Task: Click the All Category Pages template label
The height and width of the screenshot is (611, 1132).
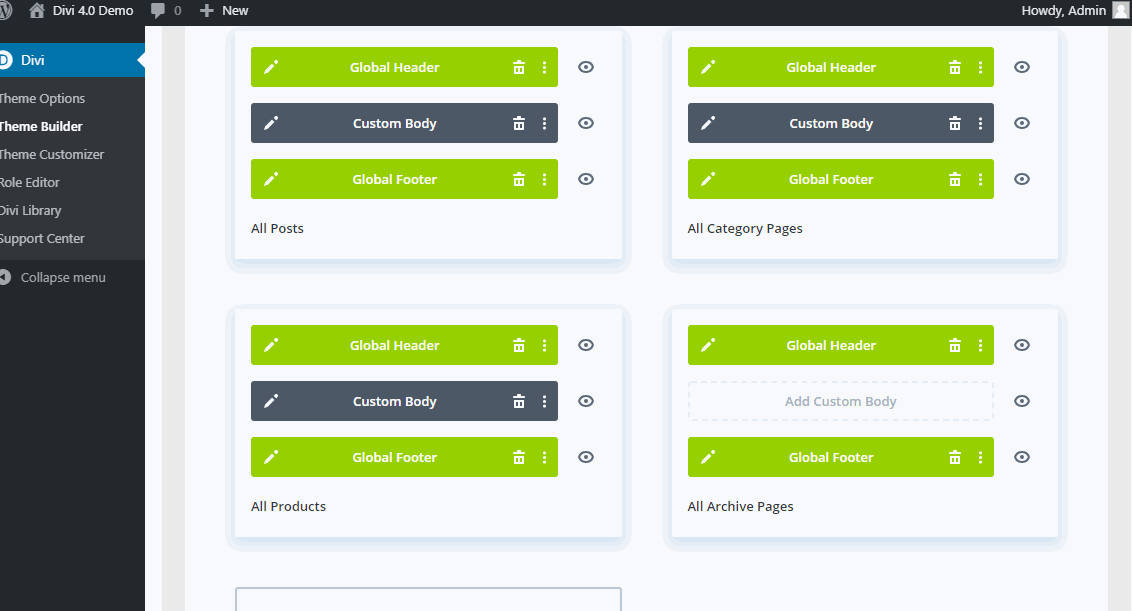Action: click(744, 228)
